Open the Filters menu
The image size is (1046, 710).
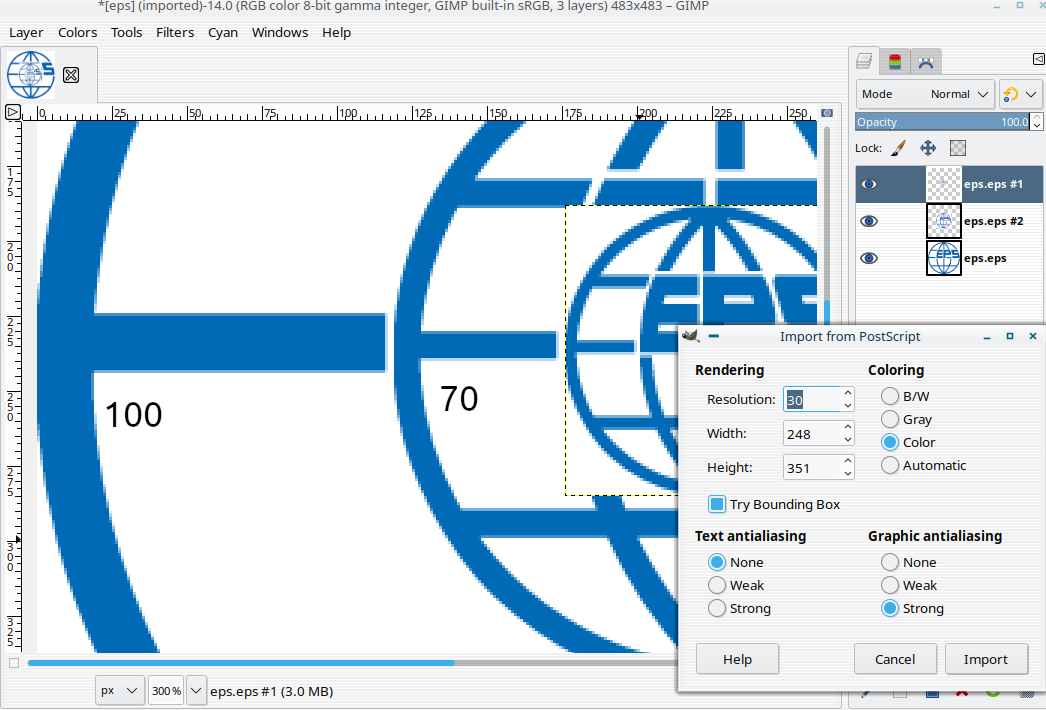click(175, 32)
